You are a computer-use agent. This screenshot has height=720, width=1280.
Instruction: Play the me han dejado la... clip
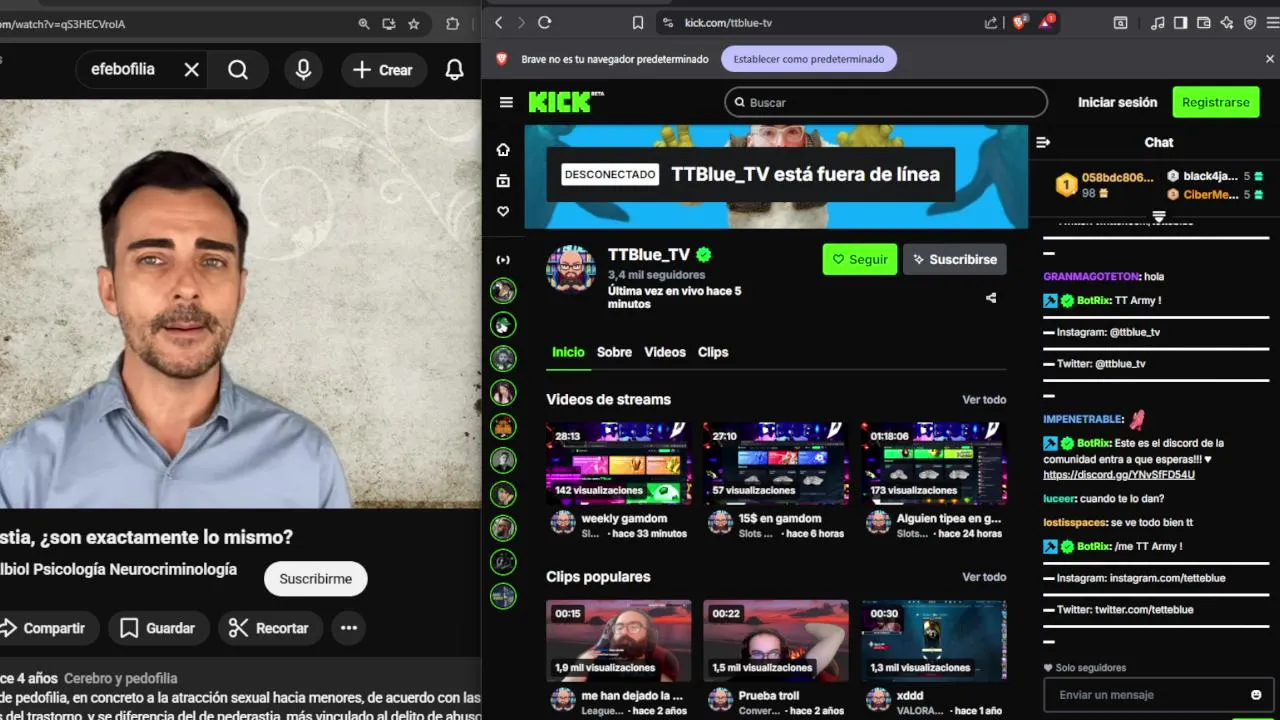tap(618, 640)
